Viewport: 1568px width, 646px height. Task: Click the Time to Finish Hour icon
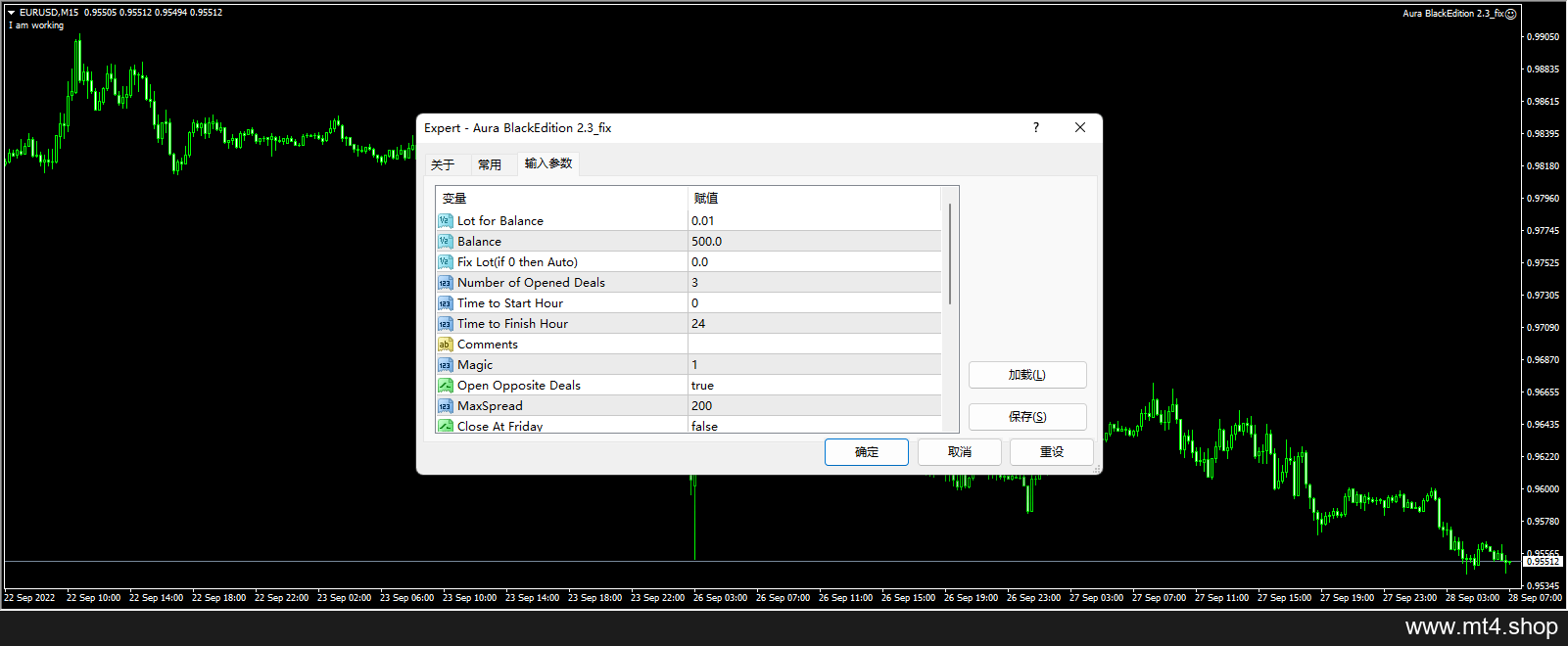click(445, 324)
